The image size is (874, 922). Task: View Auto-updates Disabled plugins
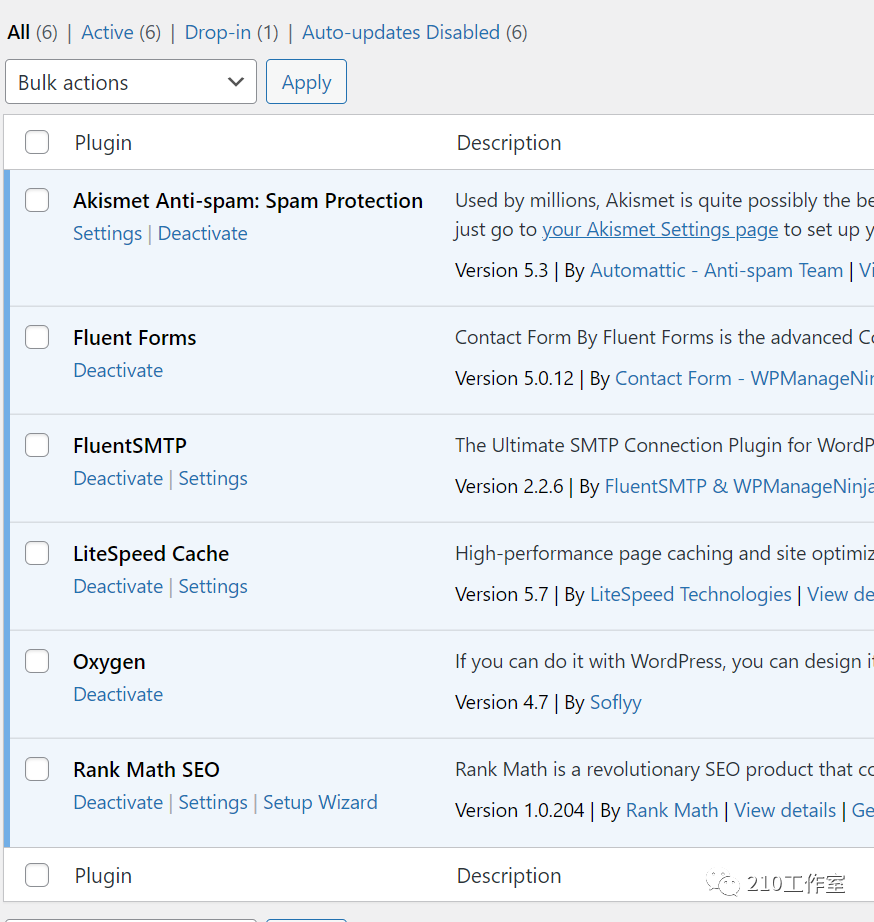point(400,32)
